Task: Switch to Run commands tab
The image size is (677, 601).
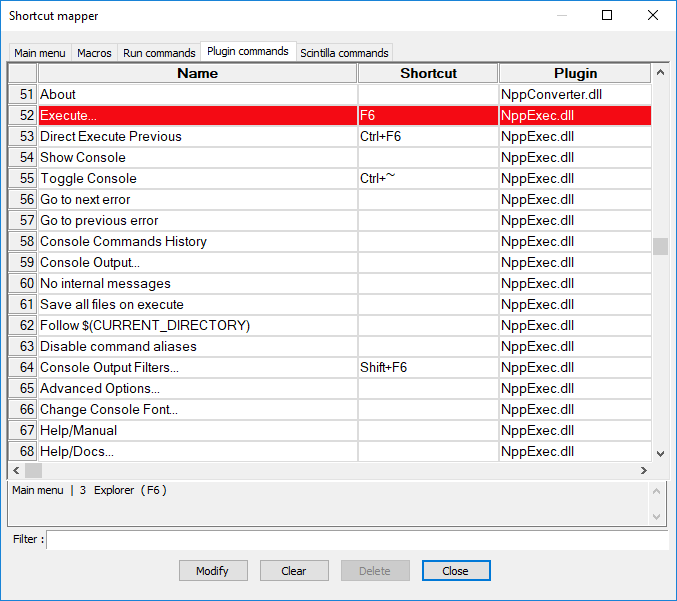Action: [x=159, y=53]
